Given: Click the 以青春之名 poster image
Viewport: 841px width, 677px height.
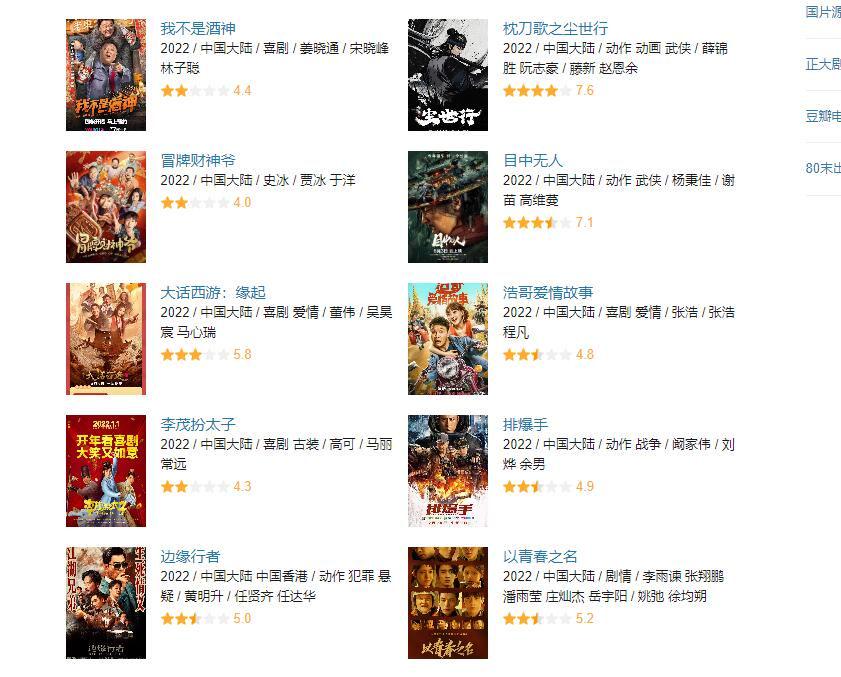Looking at the screenshot, I should pyautogui.click(x=448, y=602).
